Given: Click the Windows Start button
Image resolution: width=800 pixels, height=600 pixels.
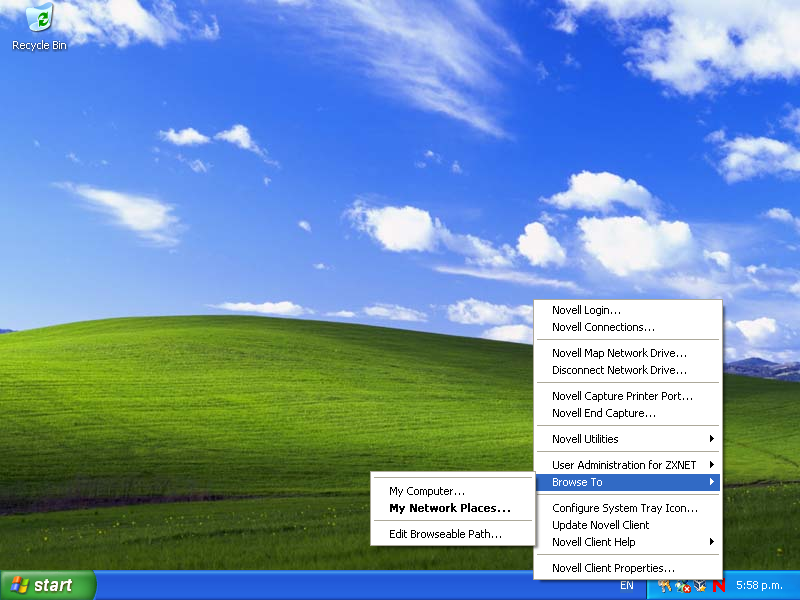Looking at the screenshot, I should pos(47,585).
